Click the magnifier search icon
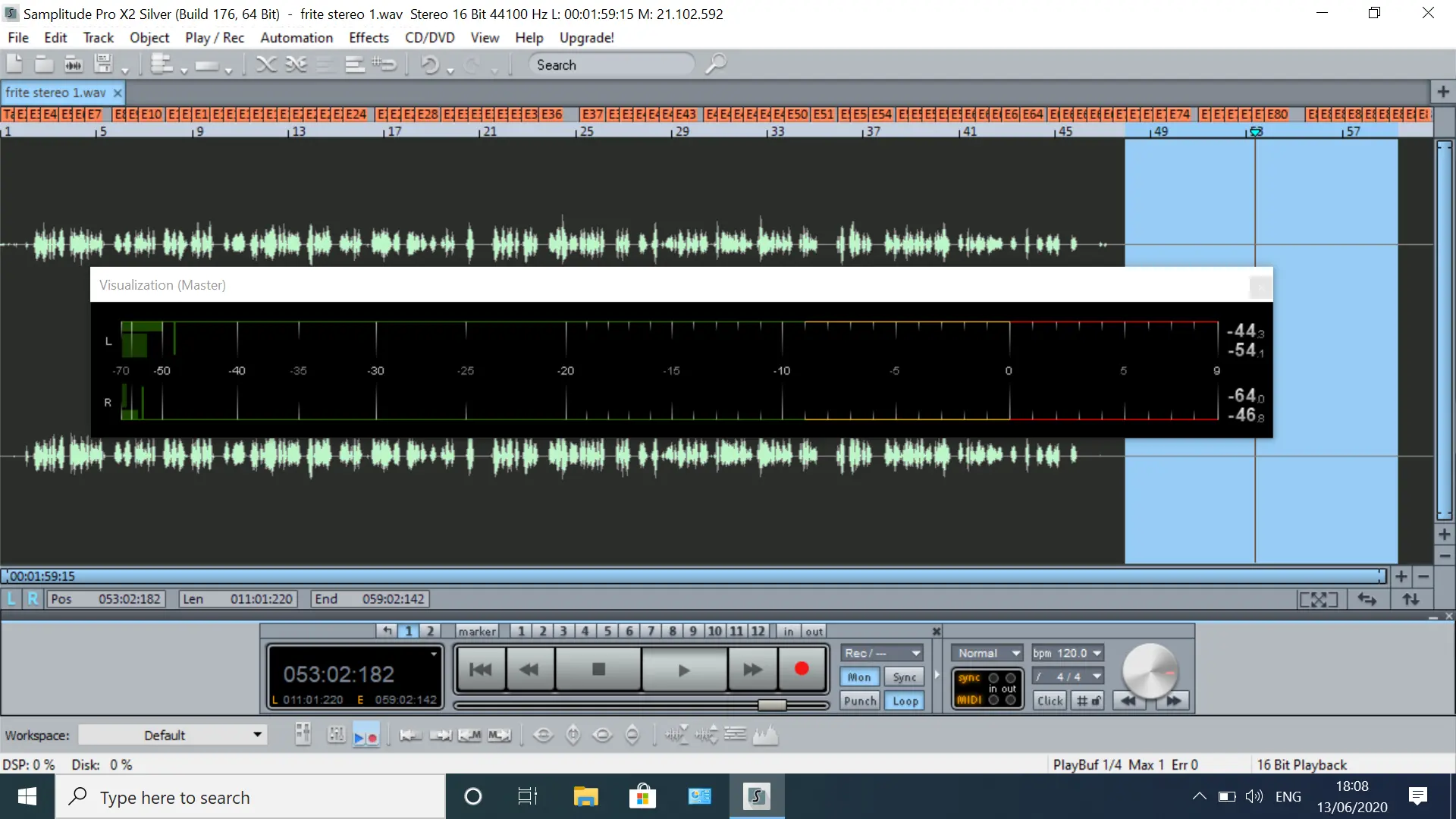This screenshot has height=819, width=1456. pos(715,64)
